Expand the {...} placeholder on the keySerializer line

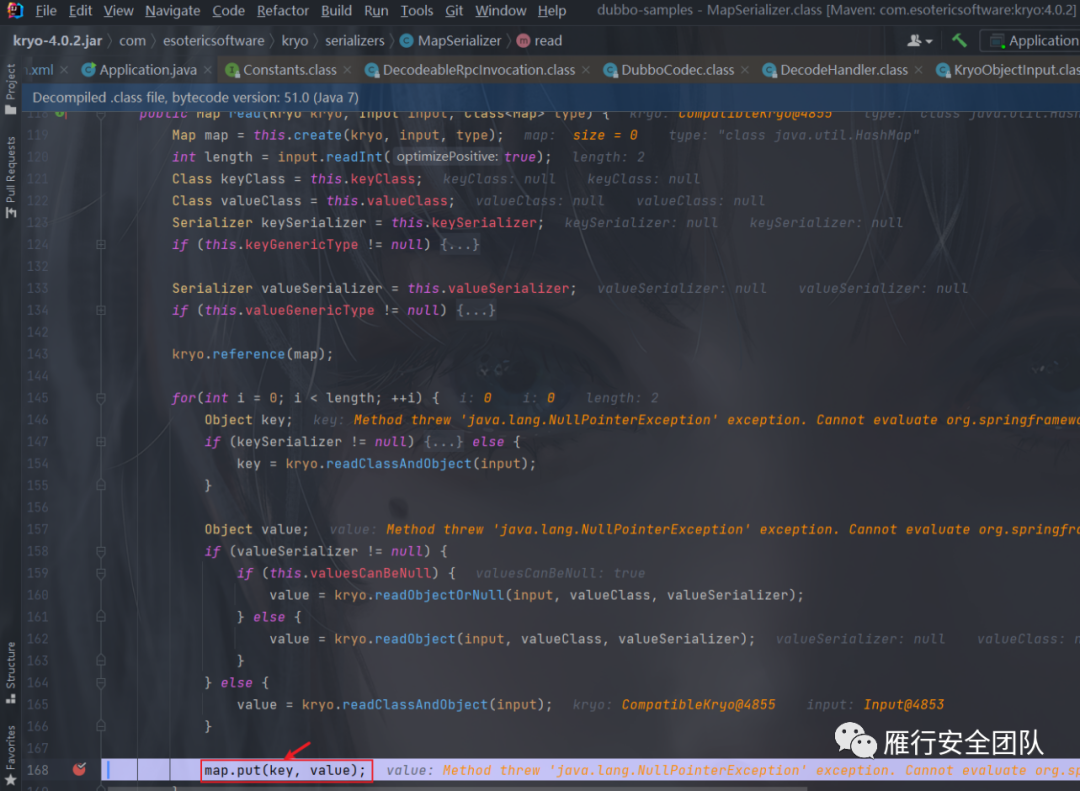pos(444,442)
